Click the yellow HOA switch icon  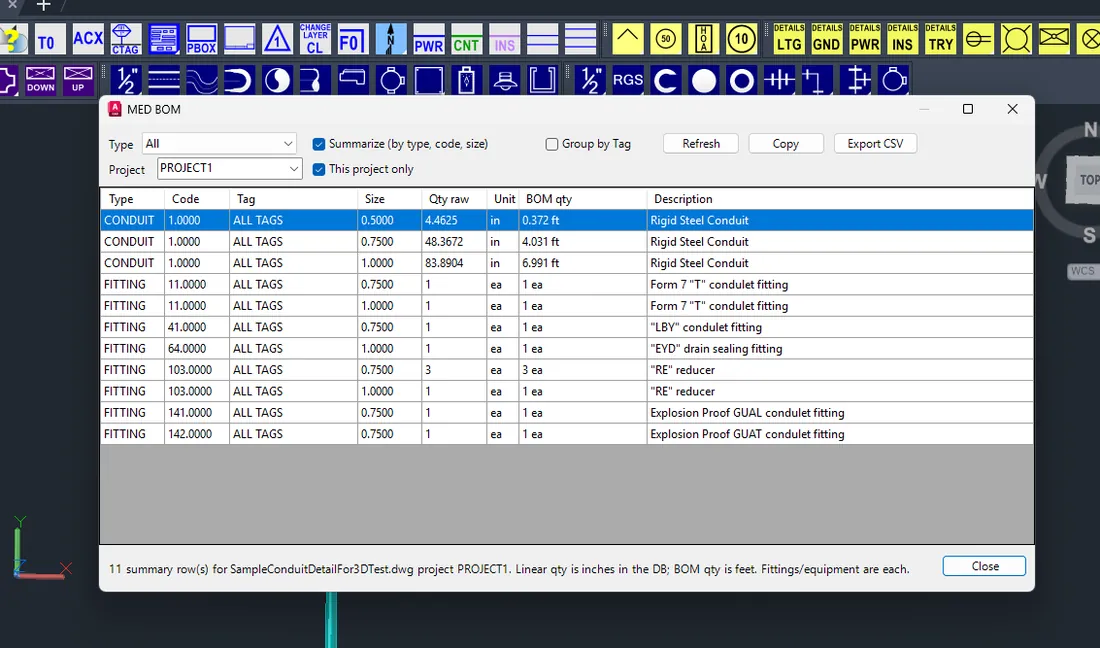tap(704, 39)
